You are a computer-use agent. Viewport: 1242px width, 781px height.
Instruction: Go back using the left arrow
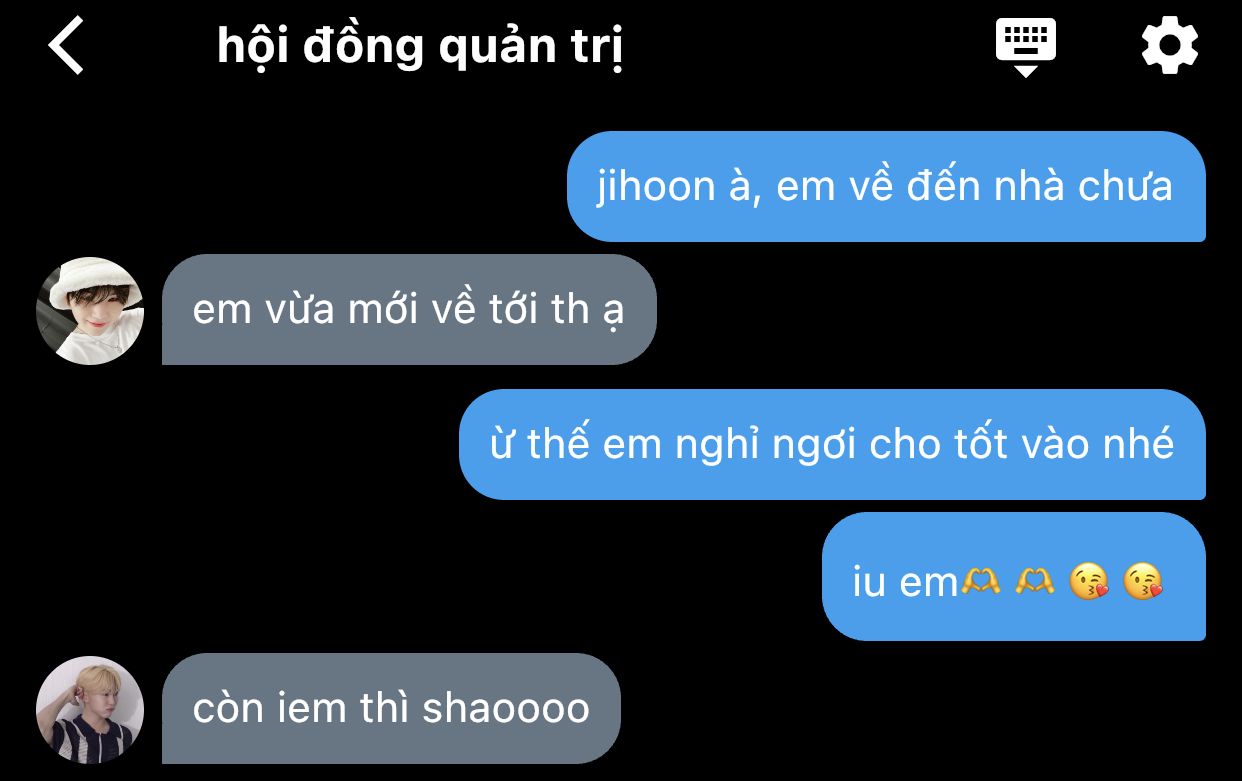click(66, 47)
